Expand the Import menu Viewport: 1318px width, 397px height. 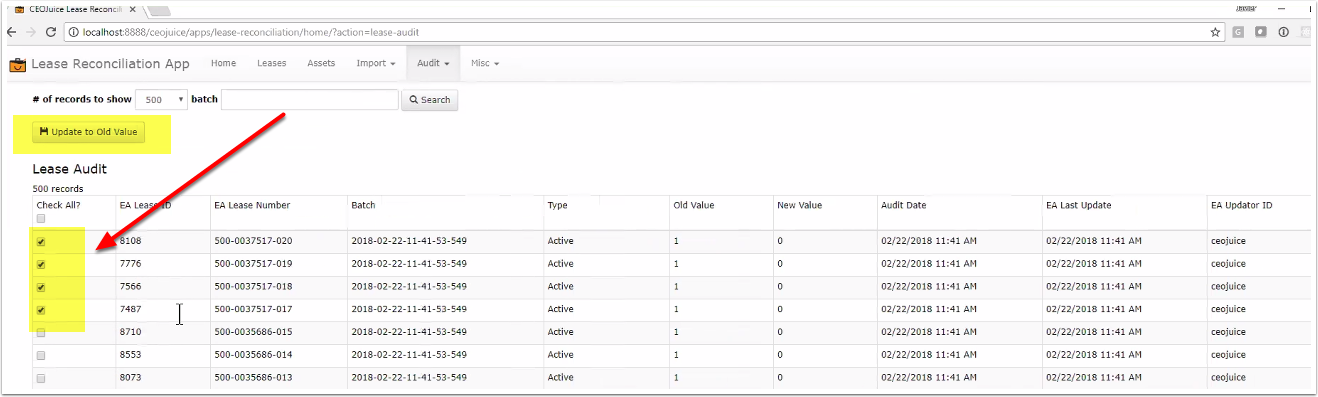tap(376, 63)
